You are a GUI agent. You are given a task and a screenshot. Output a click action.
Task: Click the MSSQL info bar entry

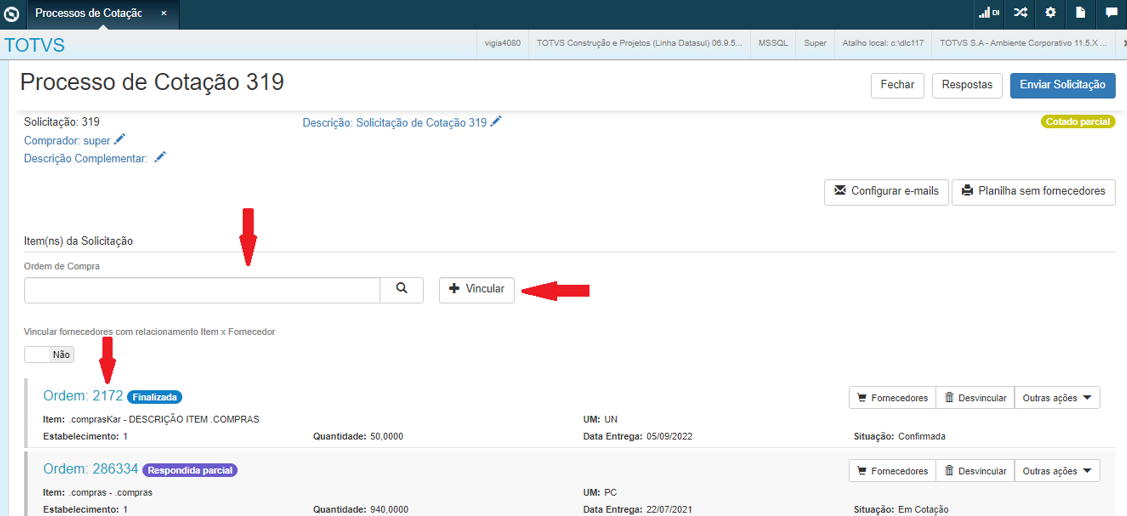[x=773, y=43]
